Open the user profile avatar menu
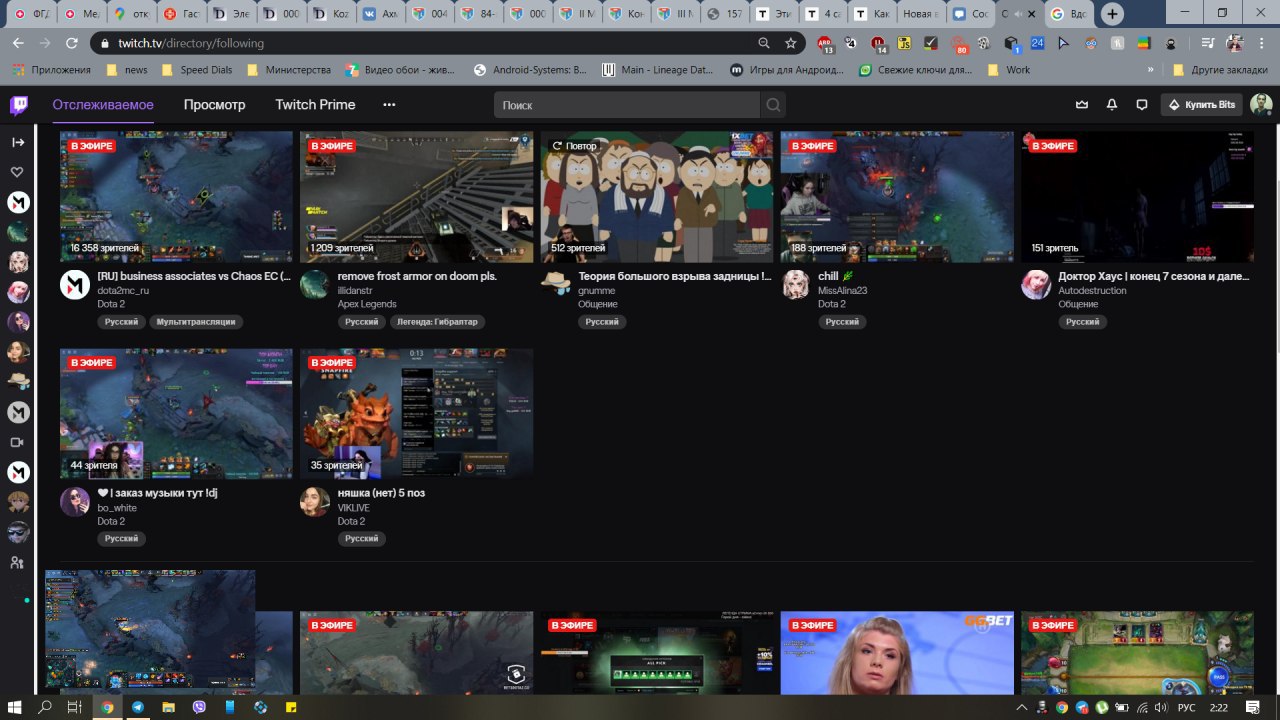Screen dimensions: 1280x720 coord(1262,105)
